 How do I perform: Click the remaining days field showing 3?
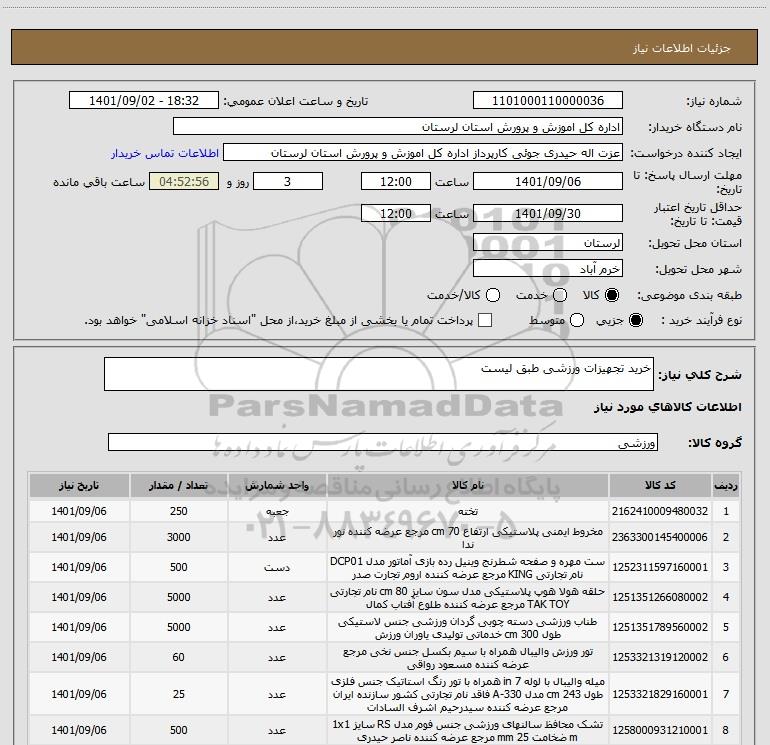point(288,181)
